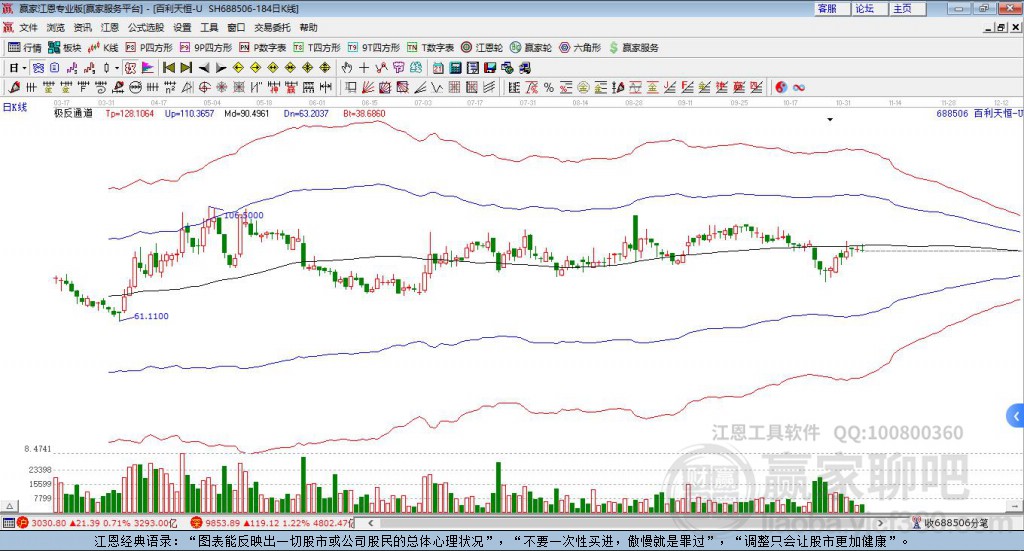
Task: Click the 106.5000 high price label
Action: point(244,215)
